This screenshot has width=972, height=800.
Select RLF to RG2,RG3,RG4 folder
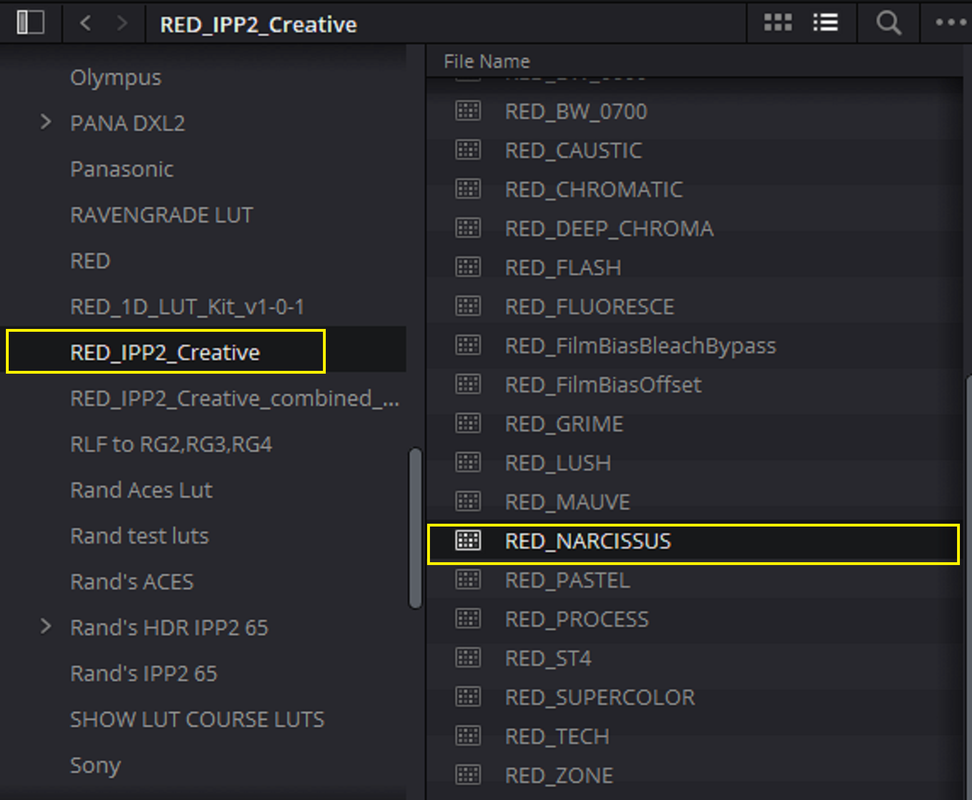click(x=171, y=444)
